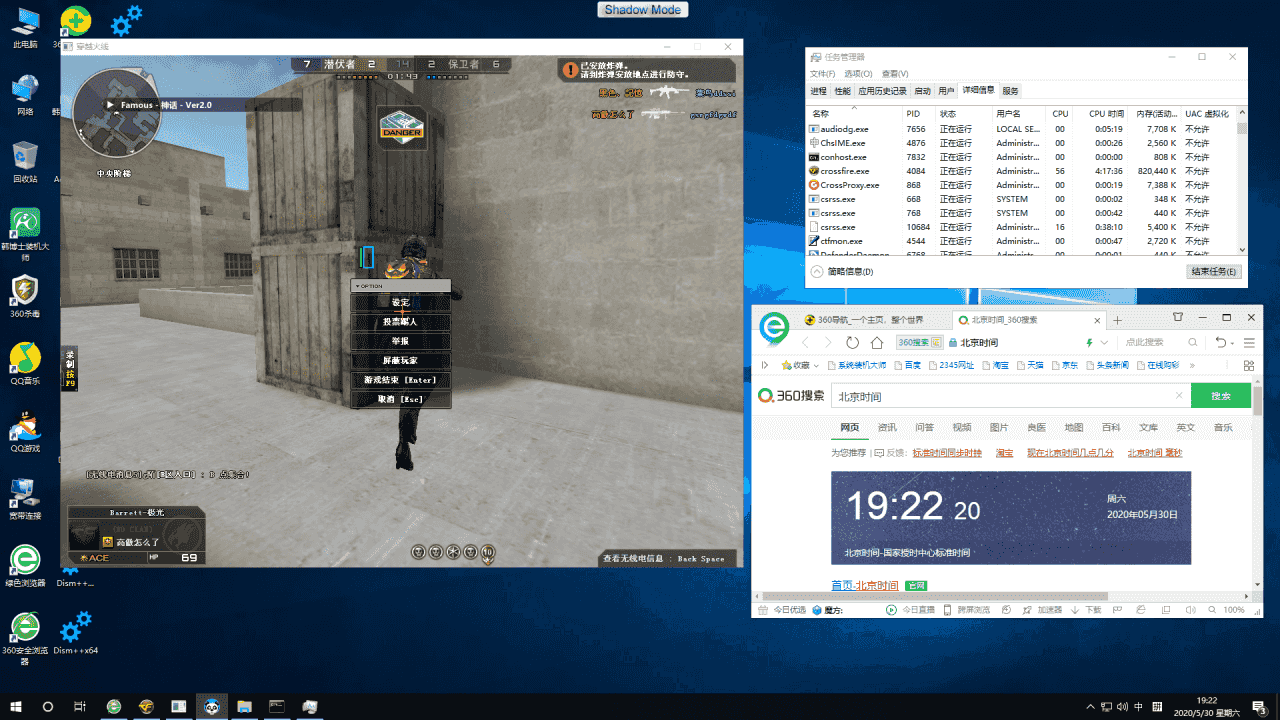
Task: Open the notification center in system tray
Action: coord(1258,707)
